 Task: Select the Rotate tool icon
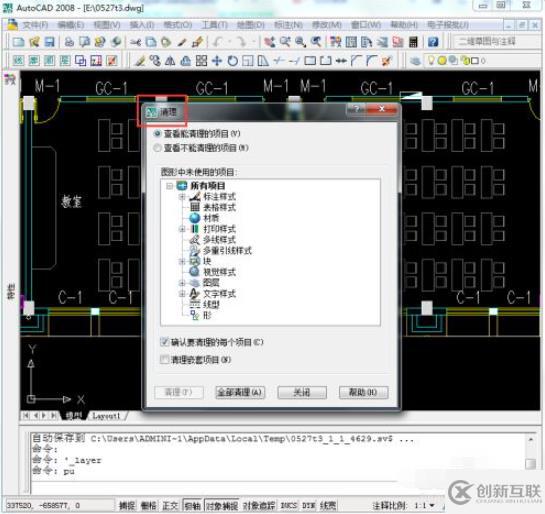pyautogui.click(x=233, y=61)
